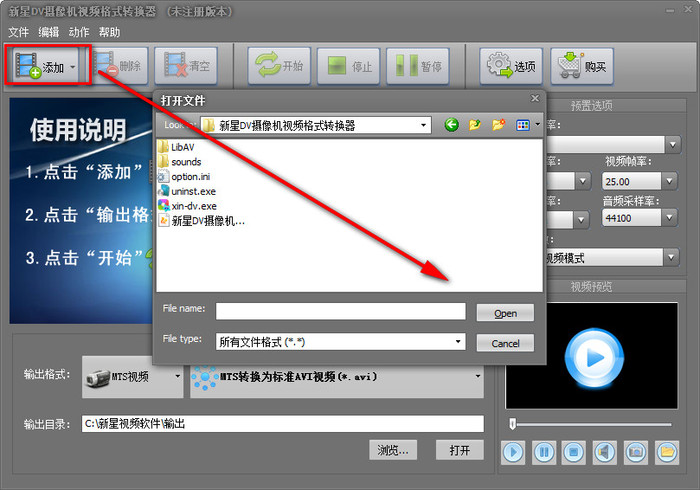Image resolution: width=700 pixels, height=490 pixels.
Task: Click the 清空 (Clear) toolbar button
Action: (x=186, y=66)
